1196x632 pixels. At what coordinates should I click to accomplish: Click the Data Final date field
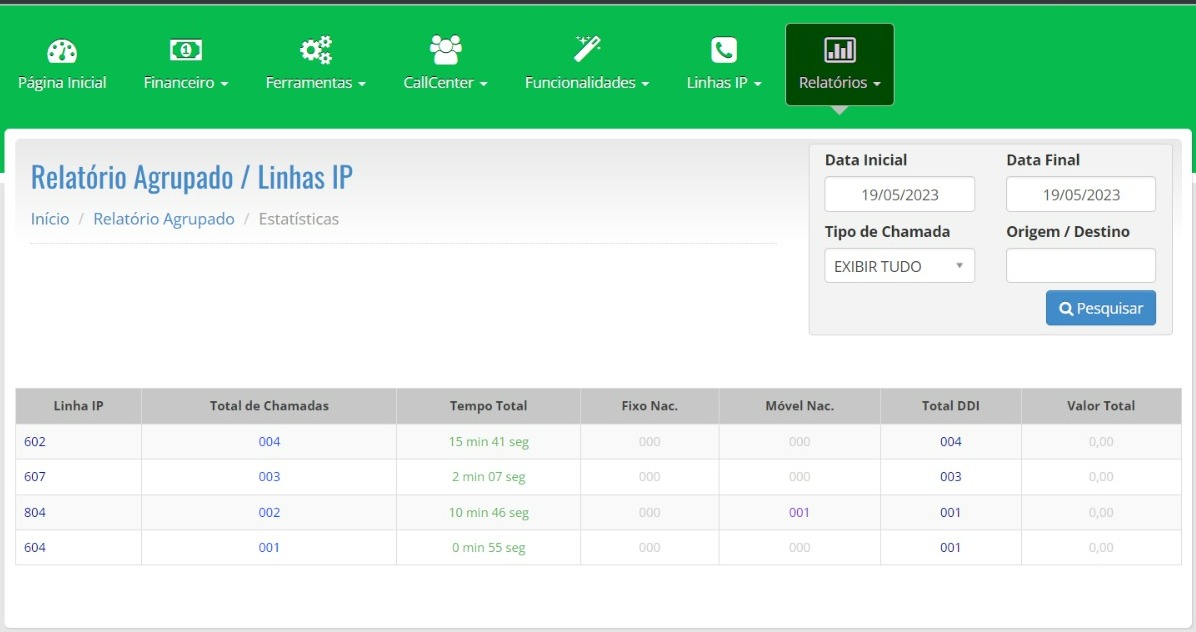[1080, 195]
